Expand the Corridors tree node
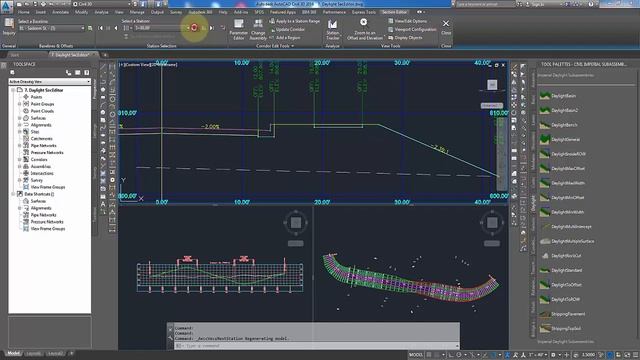The width and height of the screenshot is (640, 360). 20,160
